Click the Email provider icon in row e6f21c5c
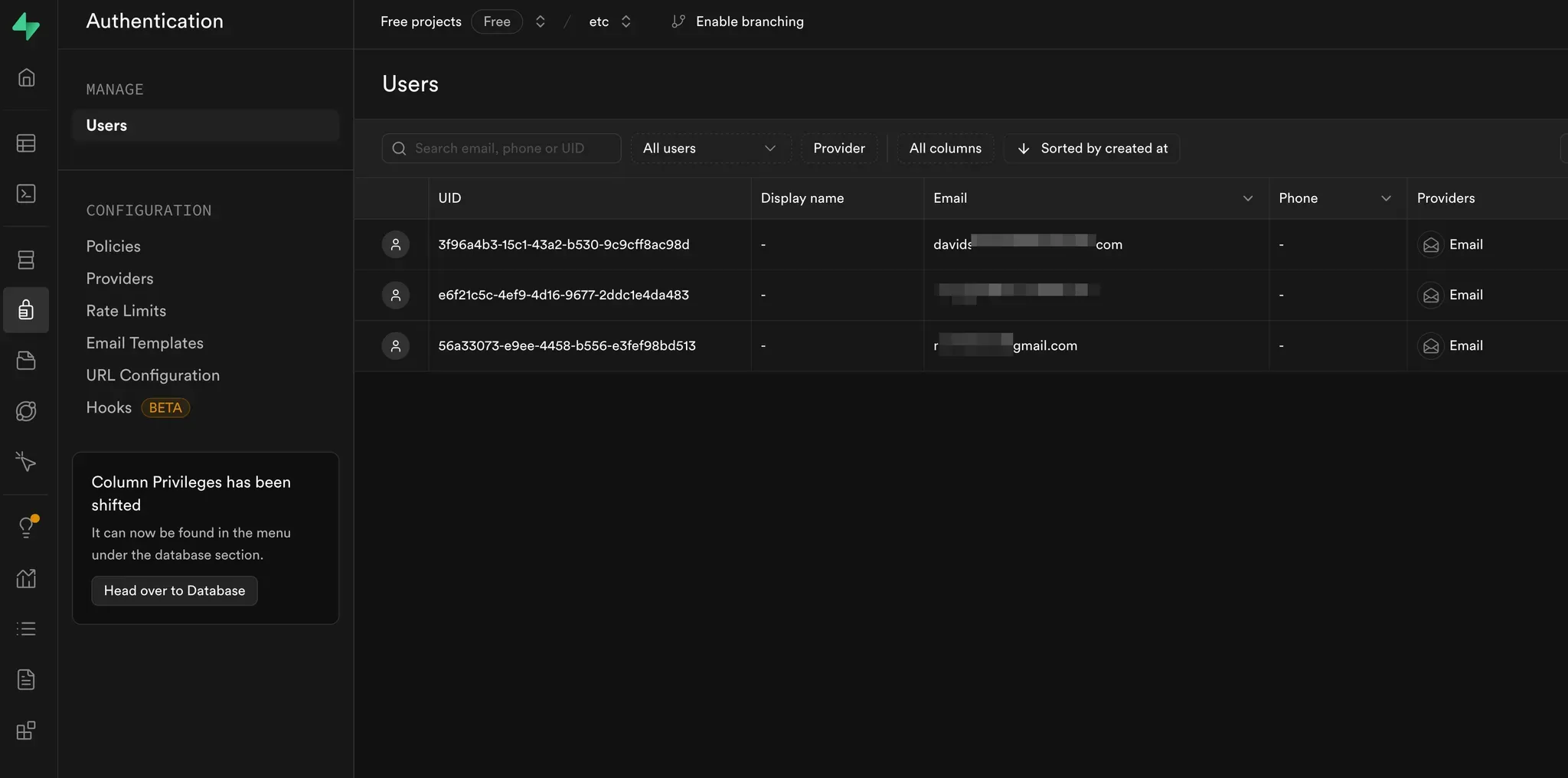 click(x=1430, y=296)
